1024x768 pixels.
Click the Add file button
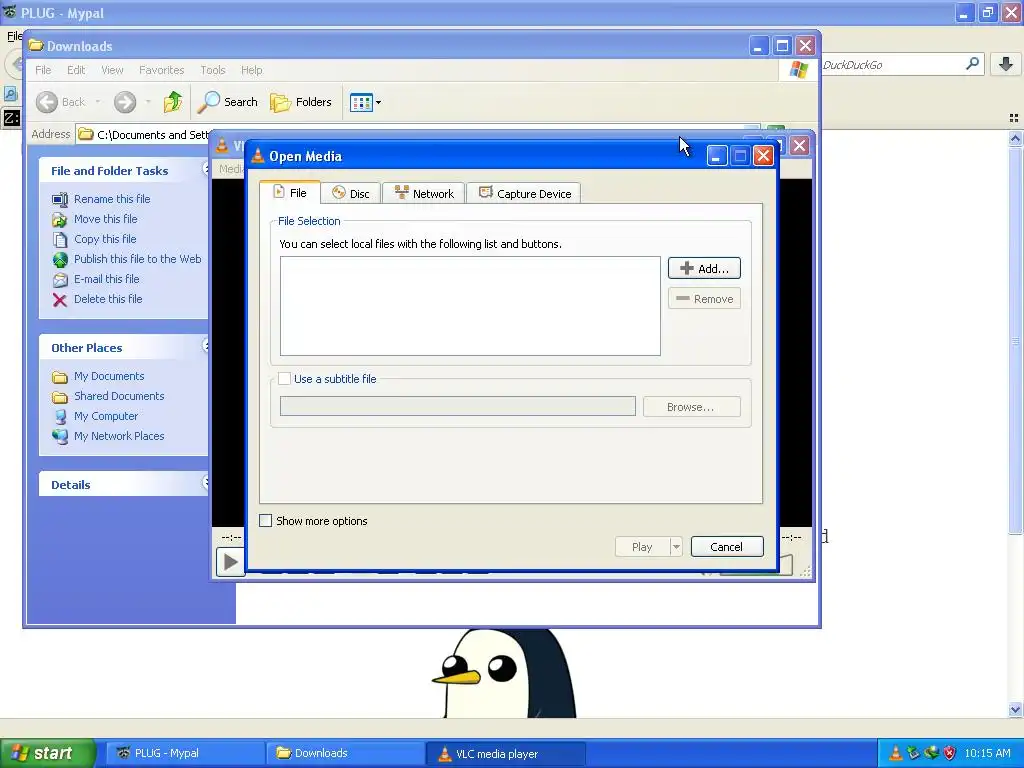coord(704,268)
